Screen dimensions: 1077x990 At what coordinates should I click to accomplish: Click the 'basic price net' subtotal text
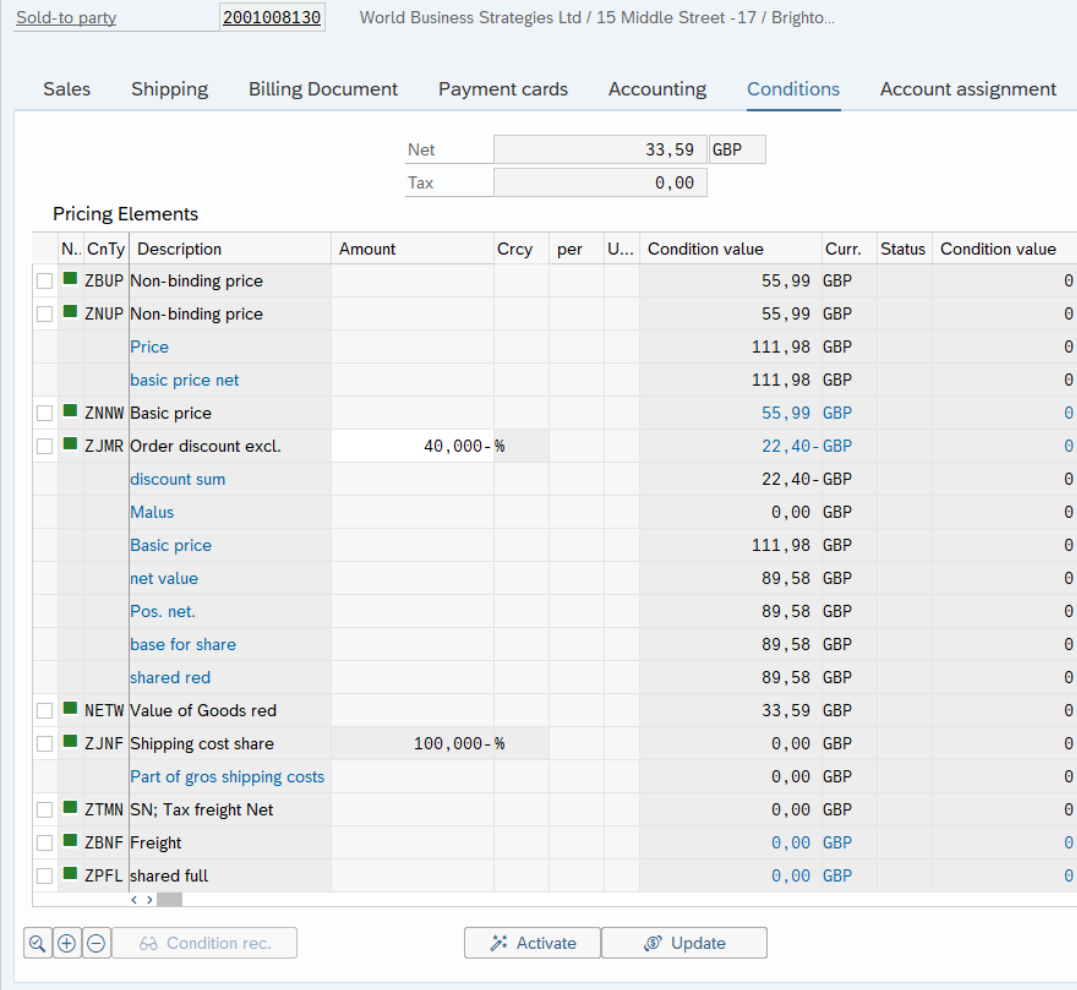click(x=184, y=380)
